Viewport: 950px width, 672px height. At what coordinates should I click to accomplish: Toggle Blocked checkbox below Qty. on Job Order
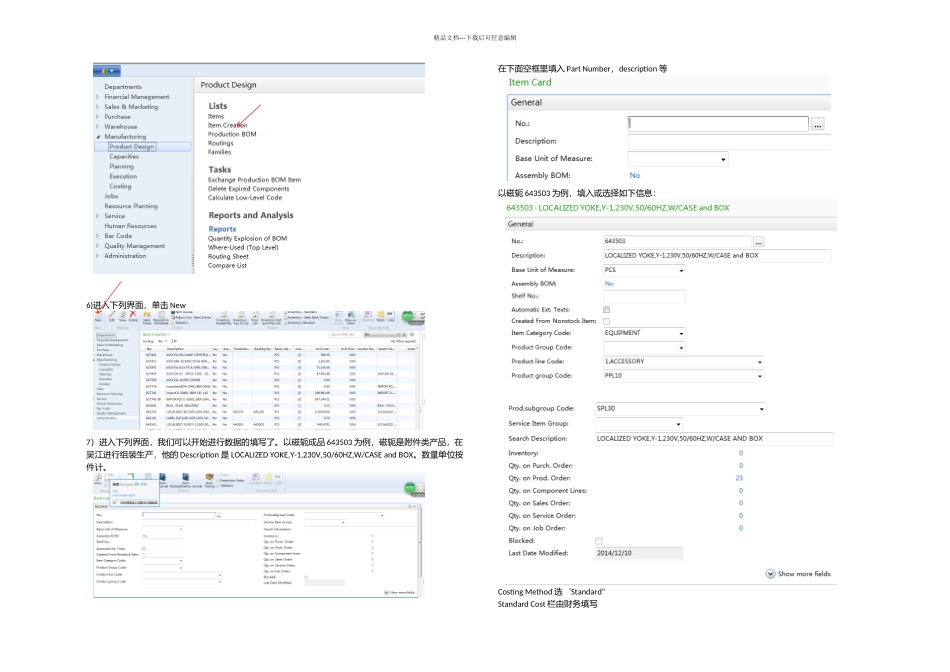(x=599, y=541)
